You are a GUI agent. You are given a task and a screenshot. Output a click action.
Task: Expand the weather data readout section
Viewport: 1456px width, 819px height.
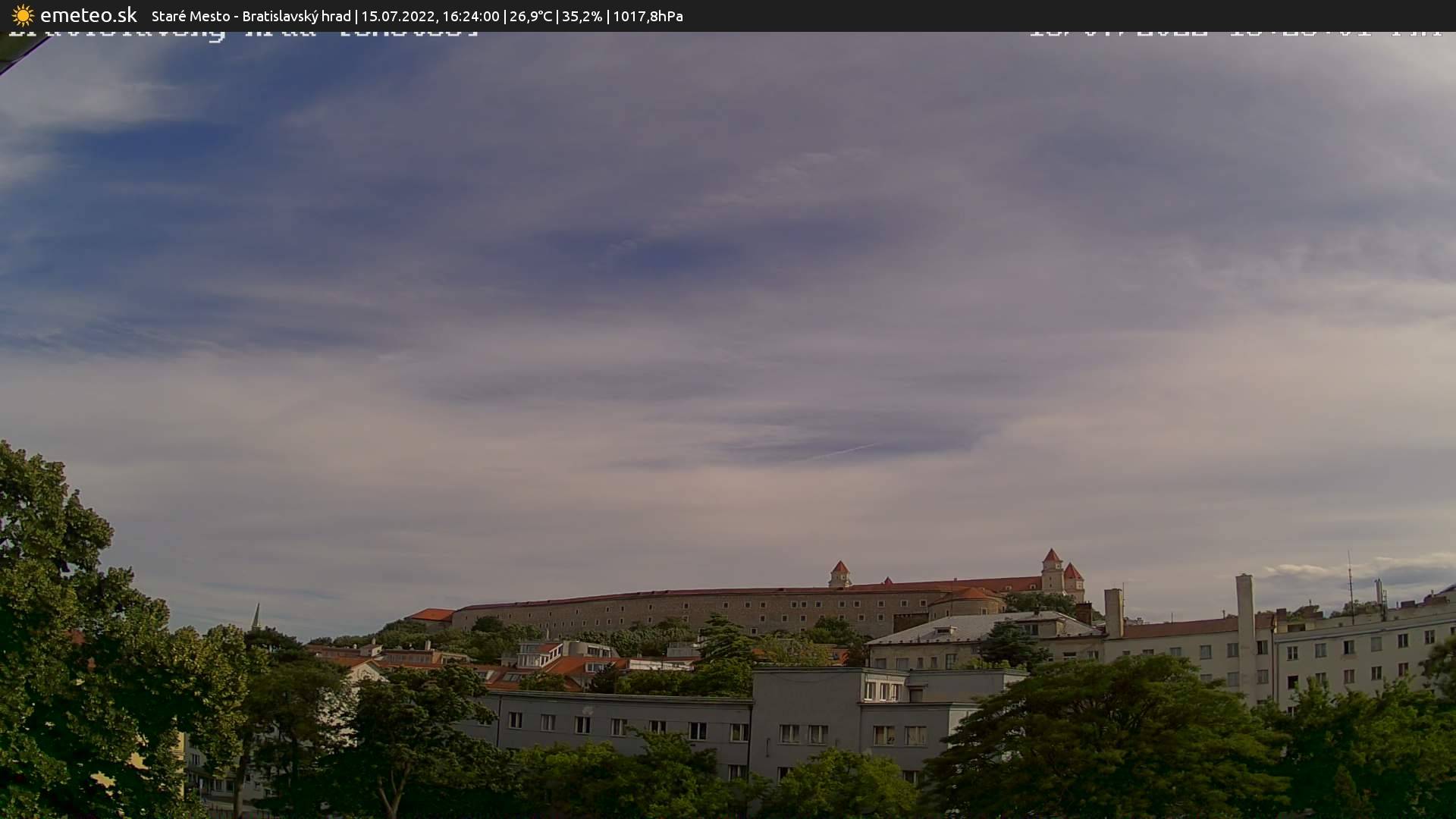[x=591, y=15]
